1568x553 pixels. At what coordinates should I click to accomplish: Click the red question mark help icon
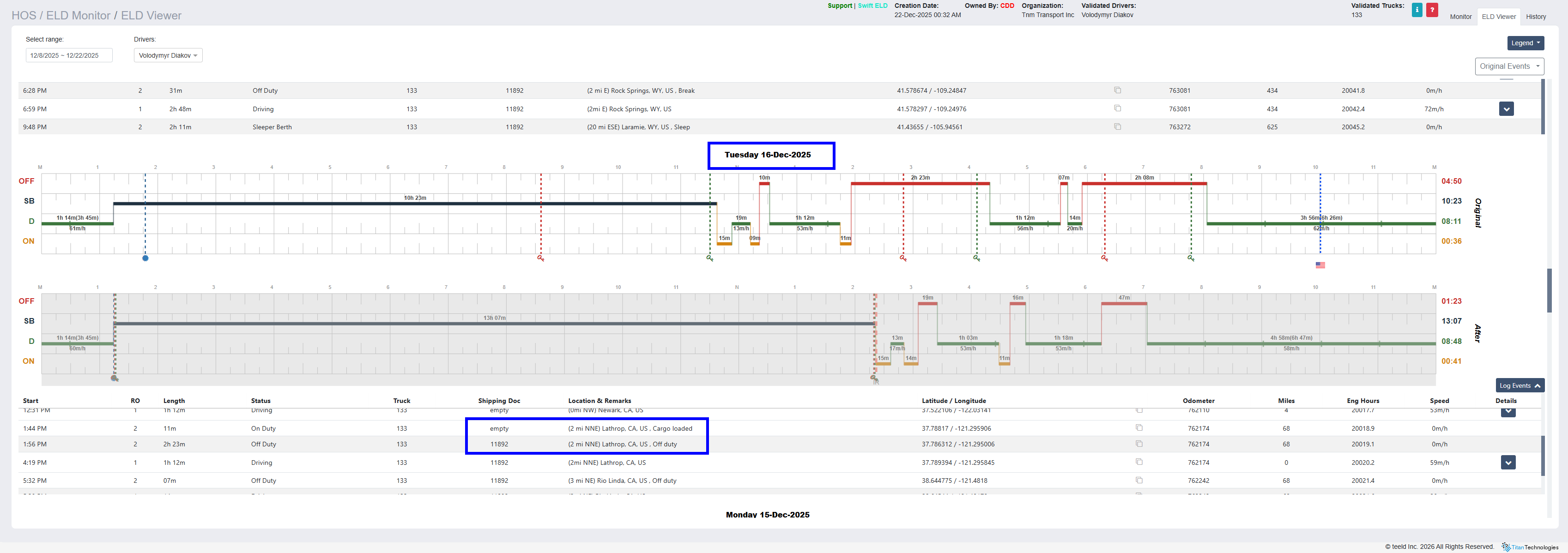[1432, 10]
